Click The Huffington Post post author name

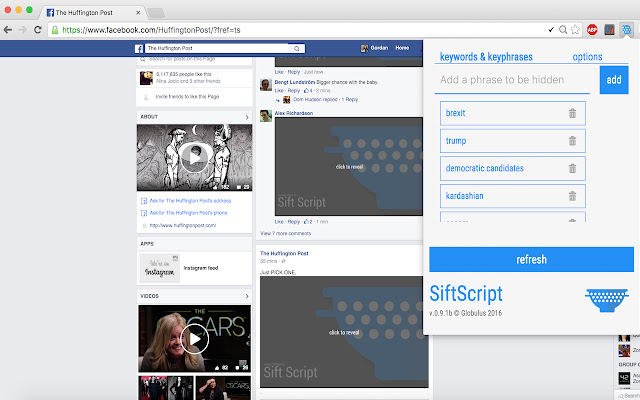pyautogui.click(x=284, y=253)
